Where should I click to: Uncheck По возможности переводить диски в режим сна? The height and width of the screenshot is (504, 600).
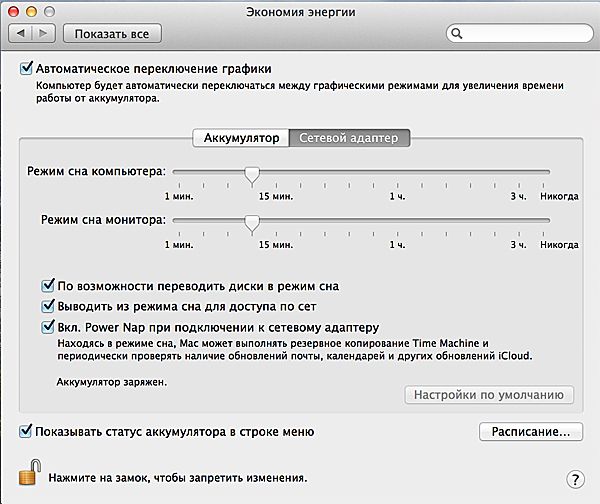pos(47,284)
